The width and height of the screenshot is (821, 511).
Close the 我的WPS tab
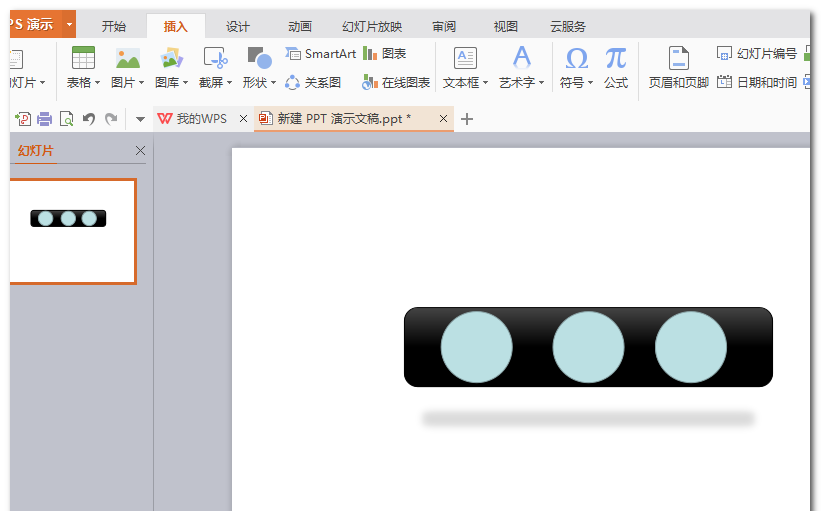click(x=243, y=119)
